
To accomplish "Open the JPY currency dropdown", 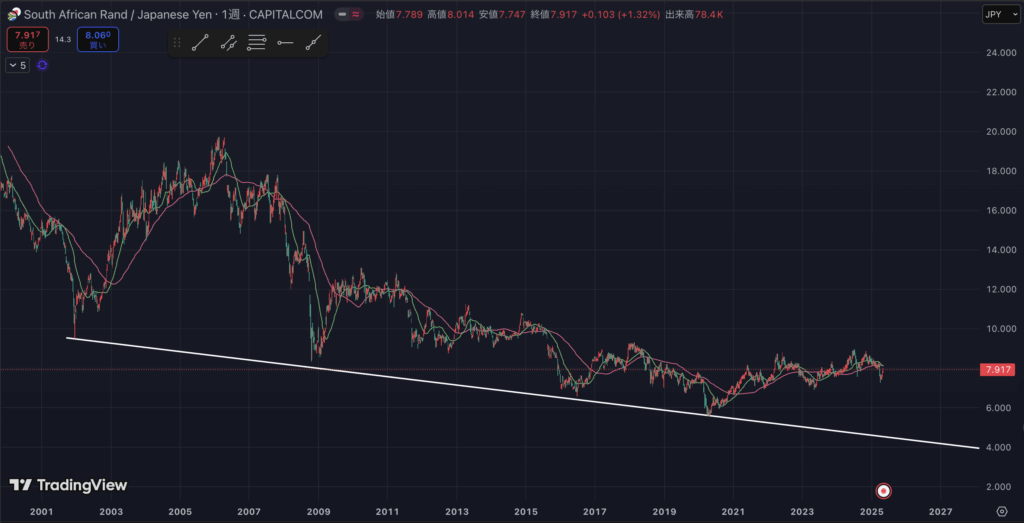I will (1000, 14).
